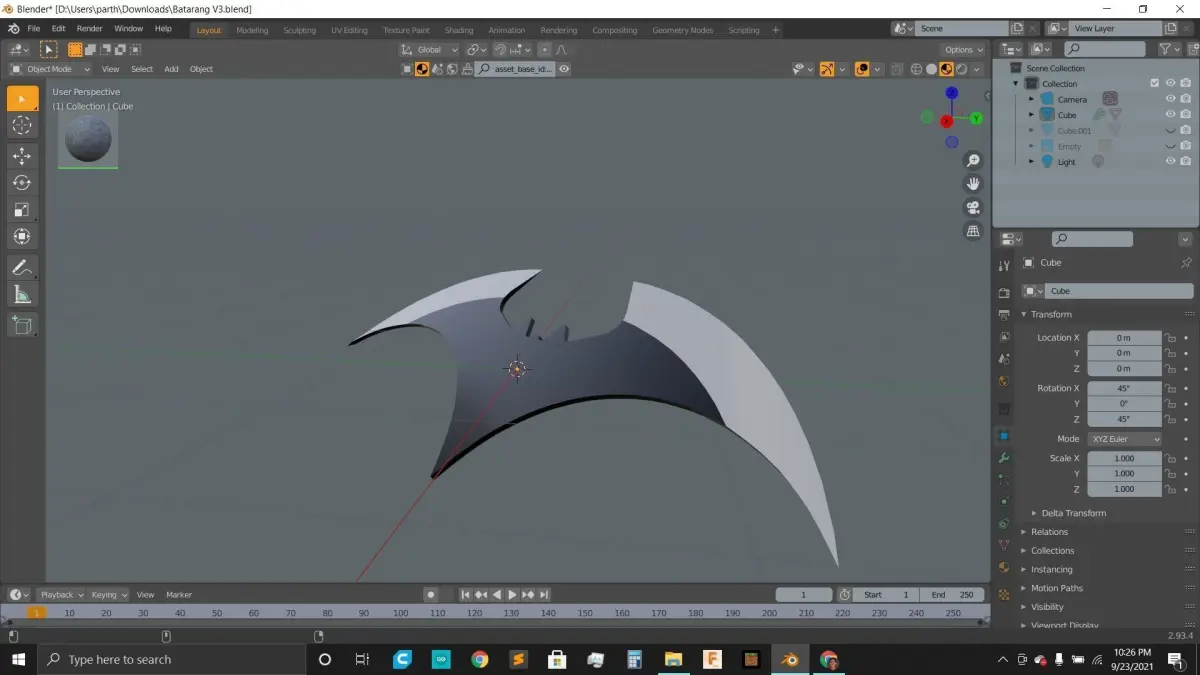This screenshot has width=1200, height=675.
Task: Uncheck the Collection exclude checkbox
Action: pos(1155,84)
